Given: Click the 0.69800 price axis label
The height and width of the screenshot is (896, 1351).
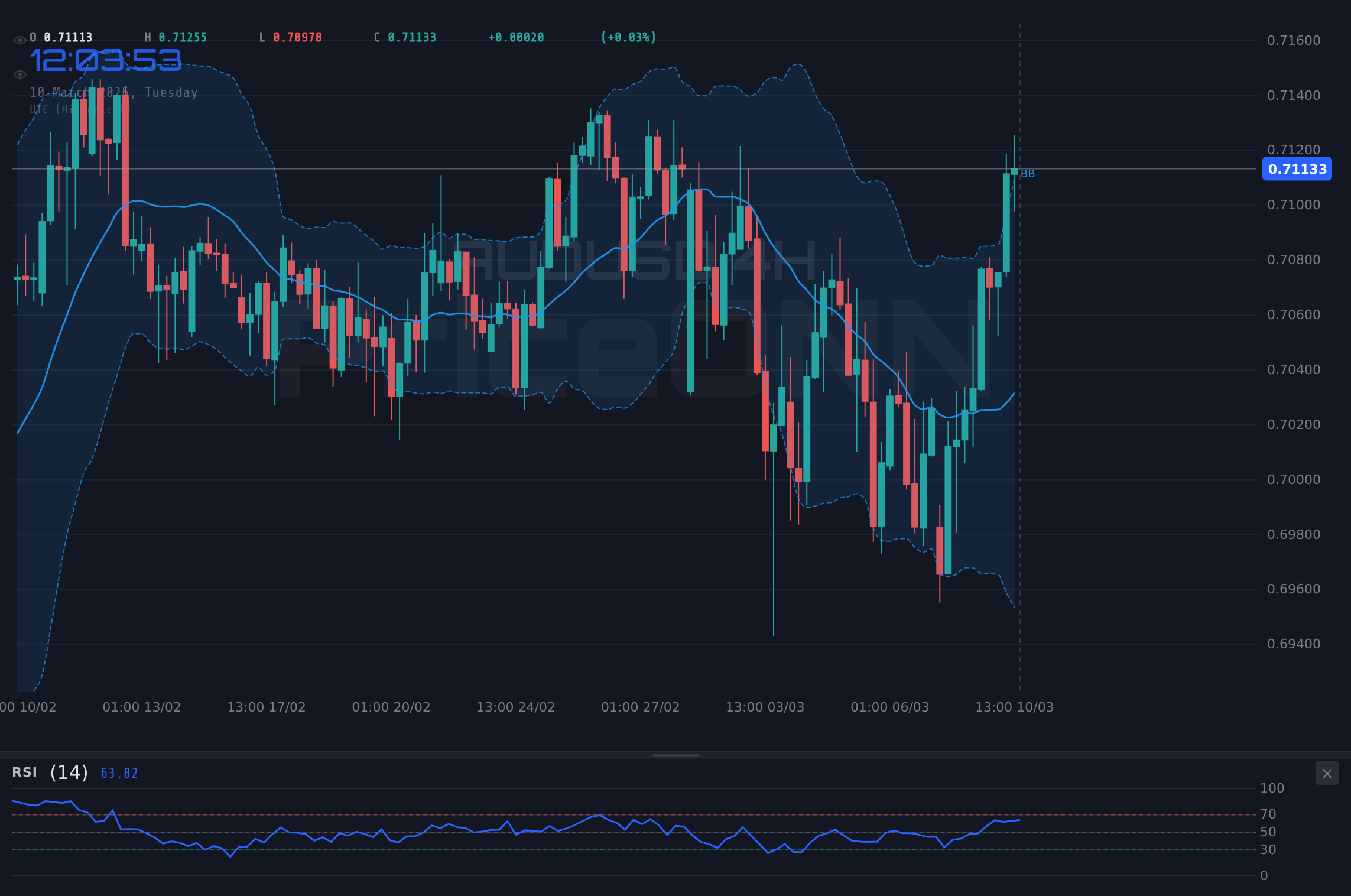Looking at the screenshot, I should [x=1294, y=535].
